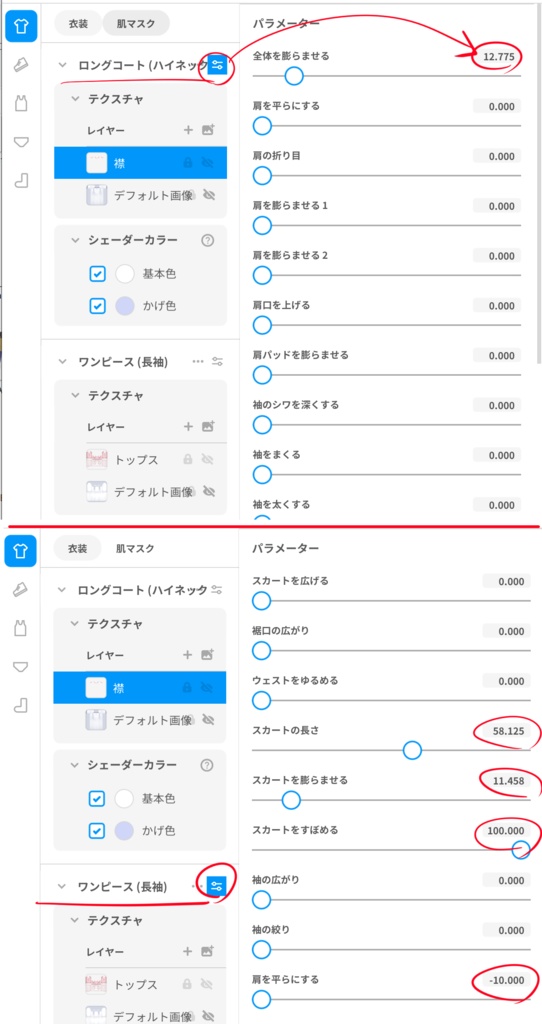This screenshot has height=1024, width=542.
Task: Collapse the ロングコート section chevron in upper capture
Action: pyautogui.click(x=63, y=65)
